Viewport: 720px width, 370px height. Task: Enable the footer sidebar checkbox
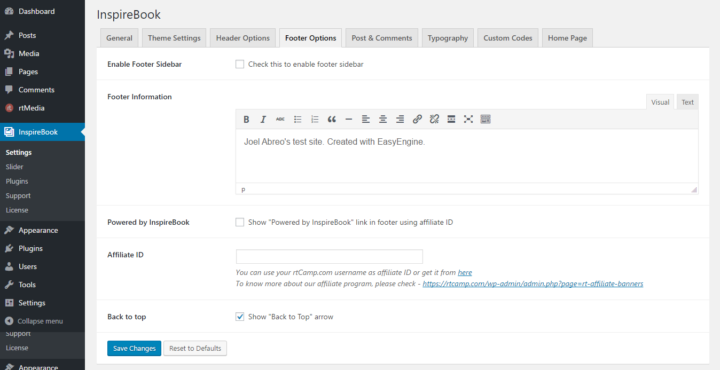[x=240, y=64]
